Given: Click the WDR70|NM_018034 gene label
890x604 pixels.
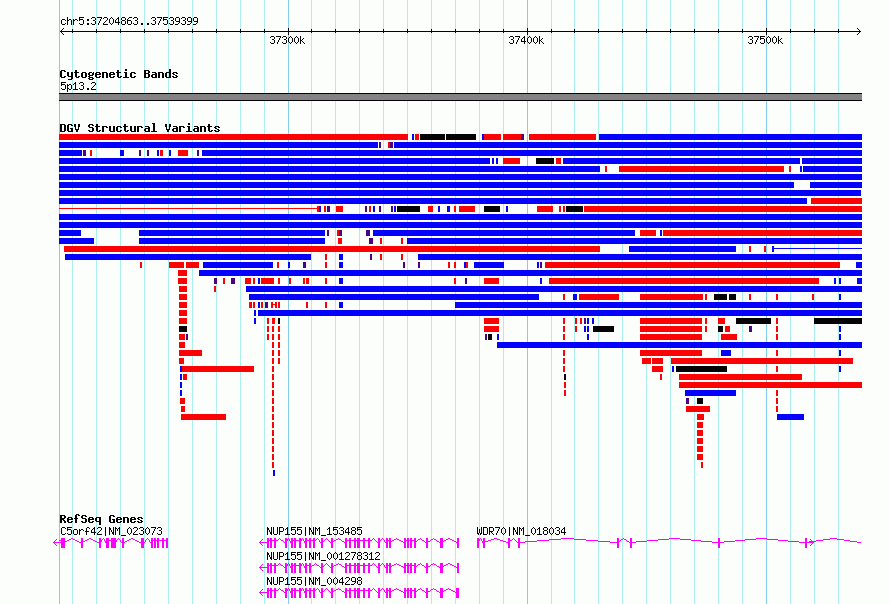Looking at the screenshot, I should (521, 531).
